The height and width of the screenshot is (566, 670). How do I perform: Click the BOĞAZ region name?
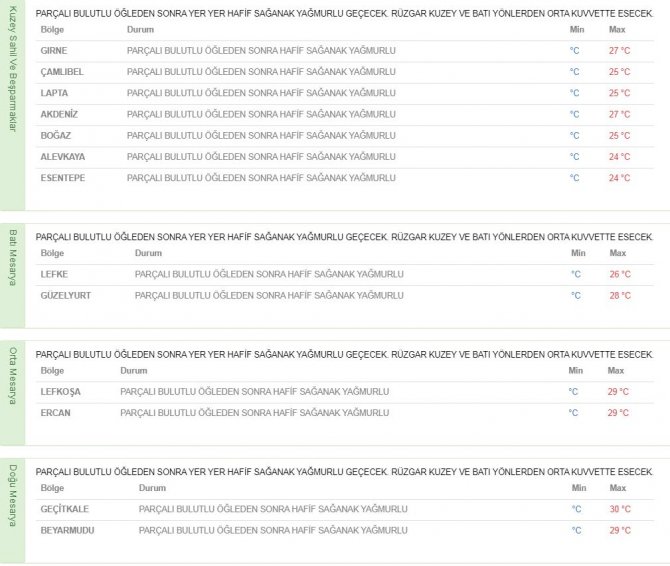(55, 135)
